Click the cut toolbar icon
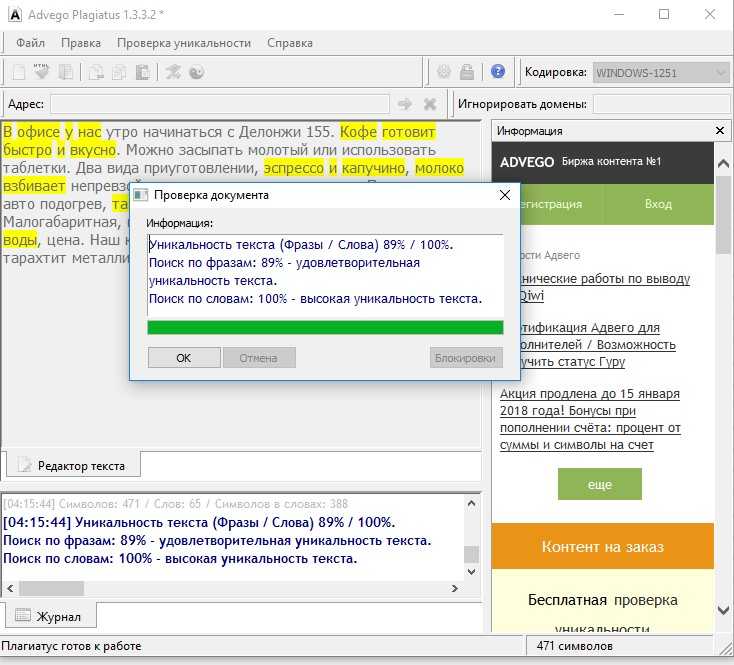This screenshot has height=665, width=734. coord(96,72)
